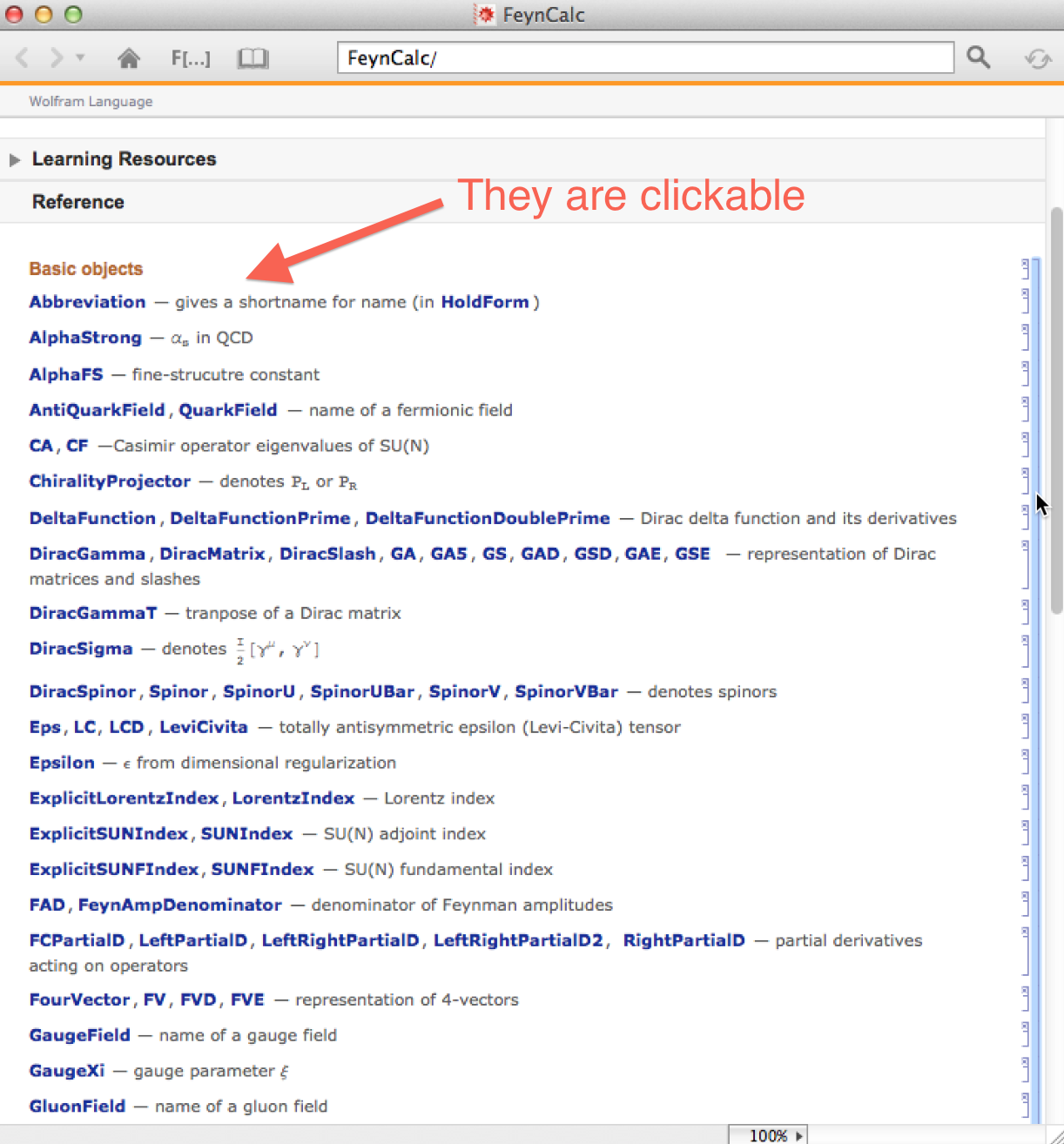The image size is (1064, 1144).
Task: Open the FCPartialD link
Action: click(77, 941)
